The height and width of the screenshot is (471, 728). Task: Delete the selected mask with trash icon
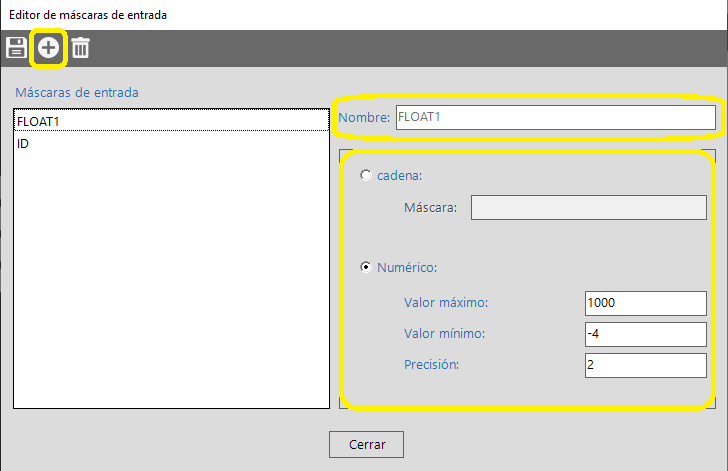80,47
